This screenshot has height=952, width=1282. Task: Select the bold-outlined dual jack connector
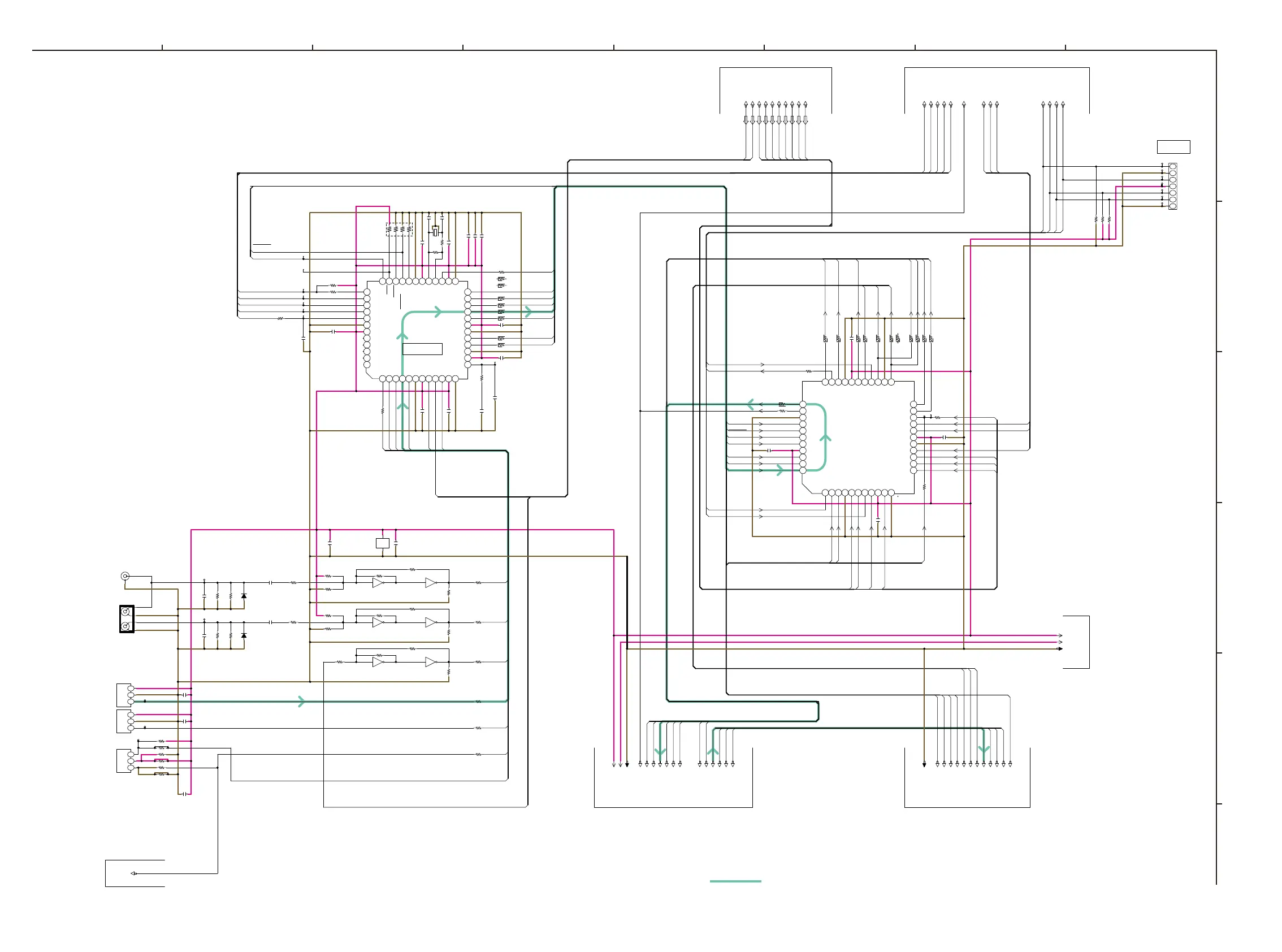127,619
